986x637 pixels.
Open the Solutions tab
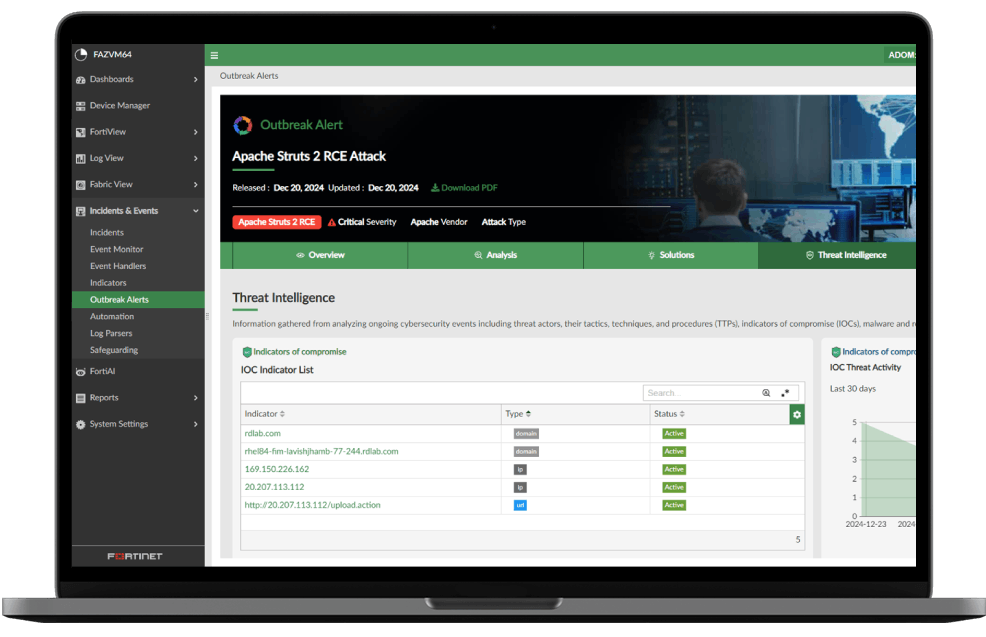tap(670, 255)
